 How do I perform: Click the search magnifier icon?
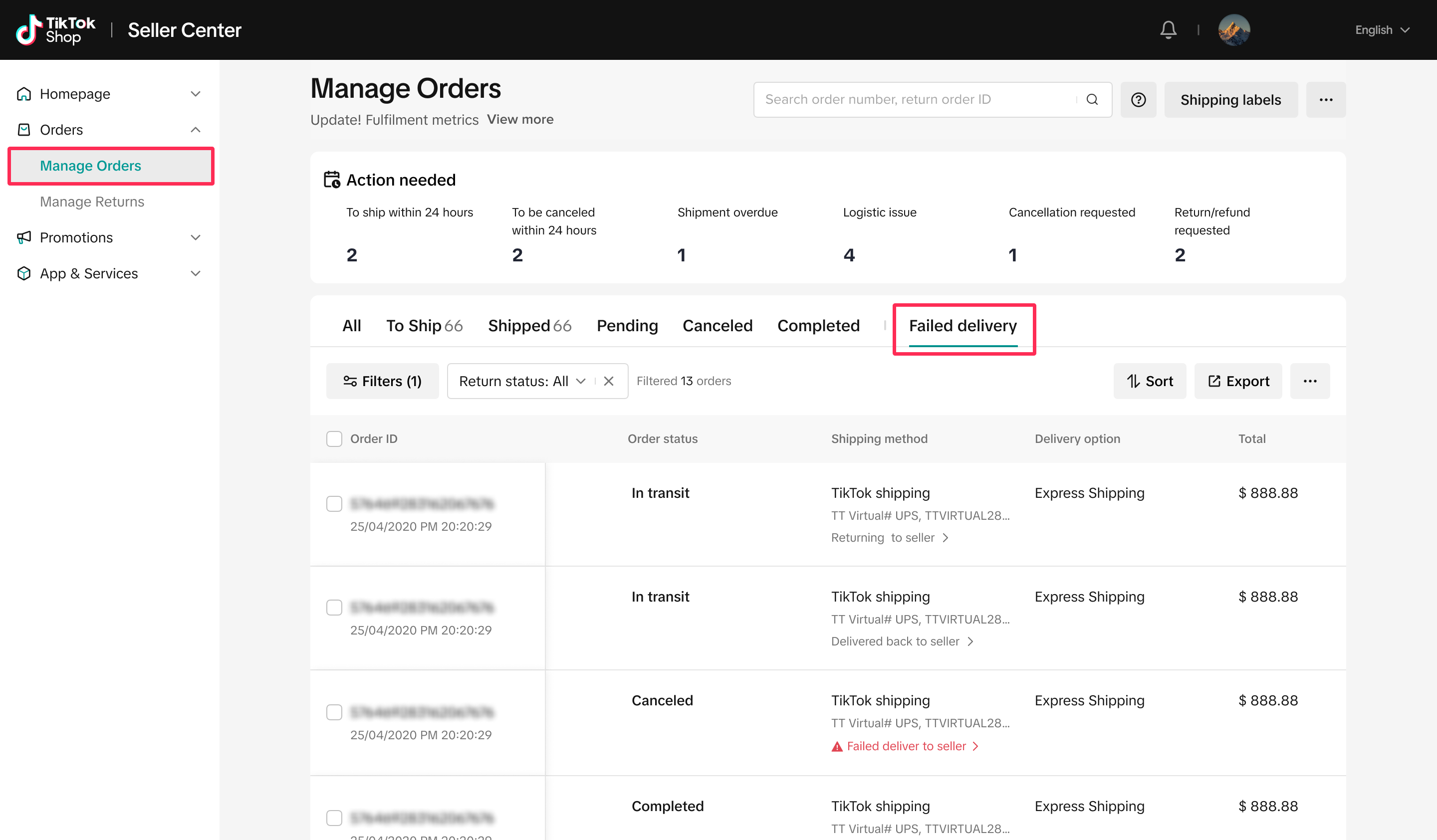[1091, 100]
